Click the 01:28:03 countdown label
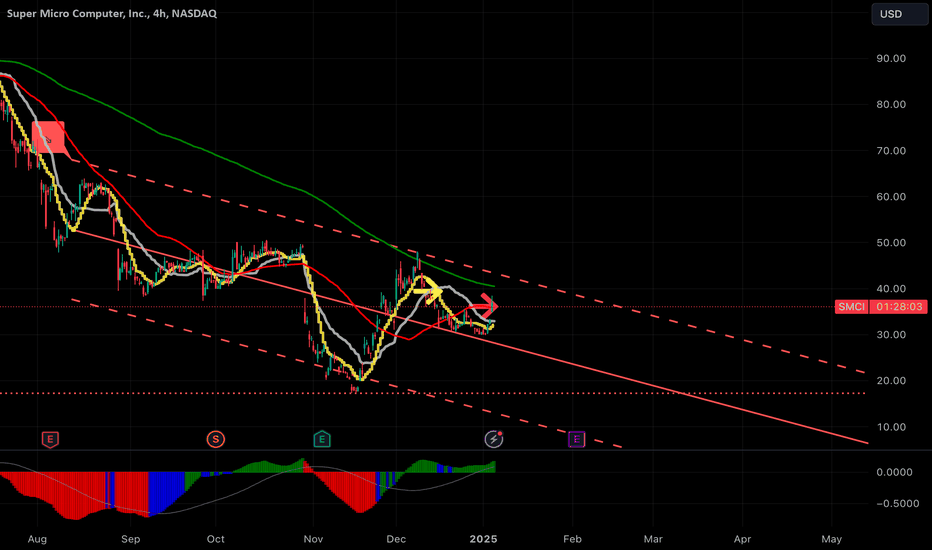The image size is (932, 550). click(899, 307)
